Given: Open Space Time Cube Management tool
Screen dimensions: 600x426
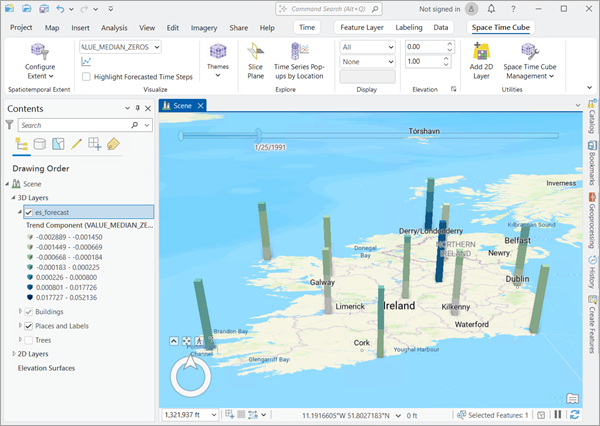Looking at the screenshot, I should [x=531, y=51].
